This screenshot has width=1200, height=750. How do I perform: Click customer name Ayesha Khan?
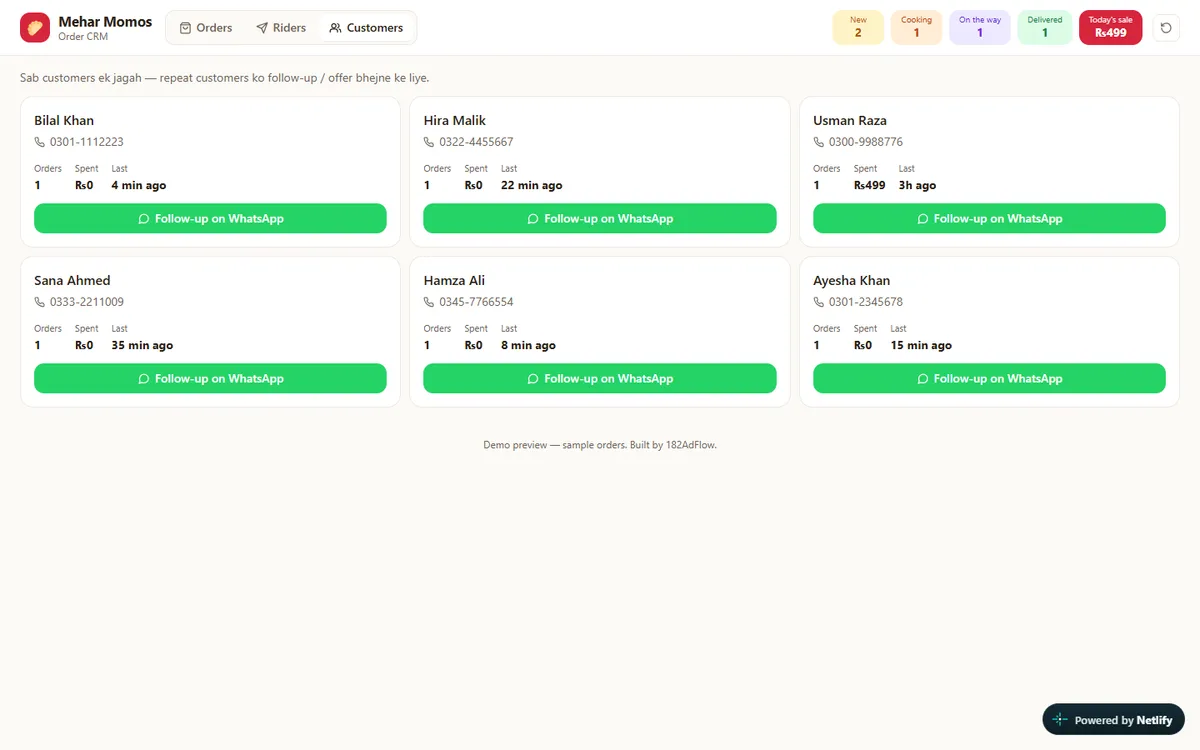[x=851, y=280]
